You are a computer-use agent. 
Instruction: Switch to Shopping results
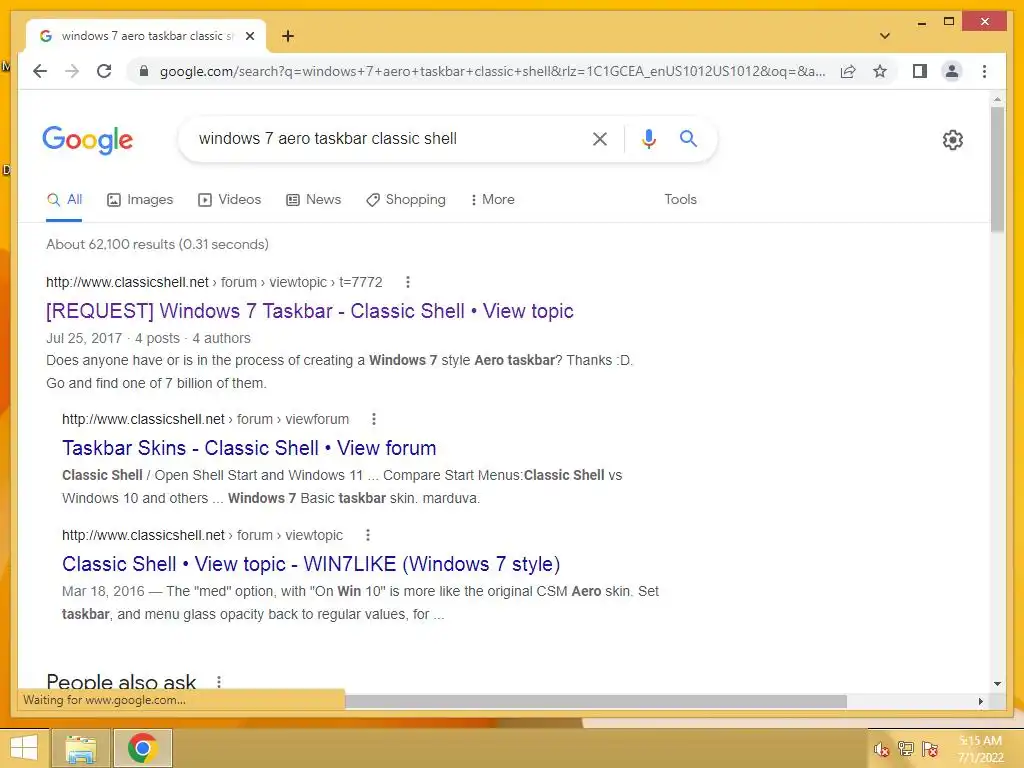(x=406, y=200)
